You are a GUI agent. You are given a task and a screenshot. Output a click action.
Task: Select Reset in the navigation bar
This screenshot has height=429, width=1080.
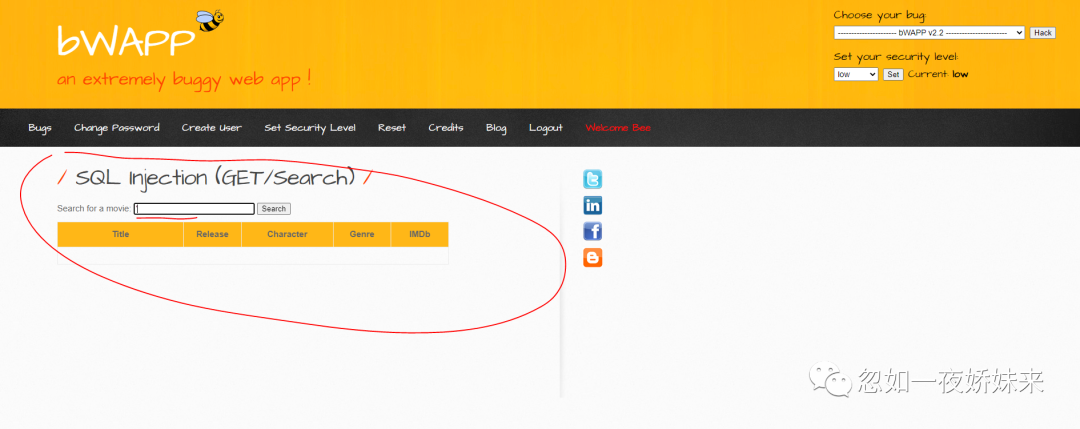pos(392,128)
